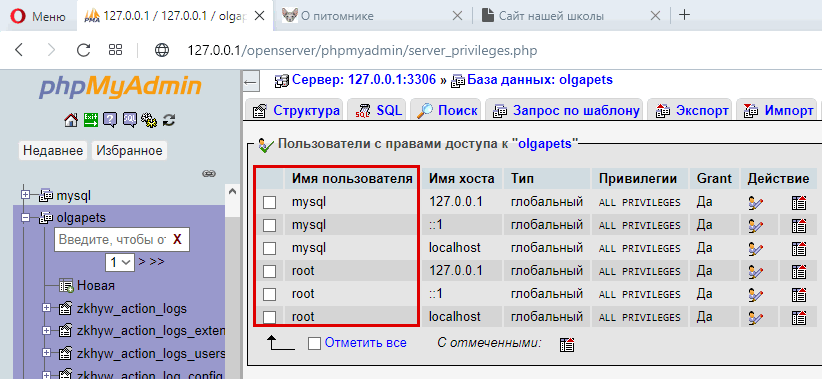Enable the 'Отметить все' checkbox
822x379 pixels.
[x=315, y=343]
